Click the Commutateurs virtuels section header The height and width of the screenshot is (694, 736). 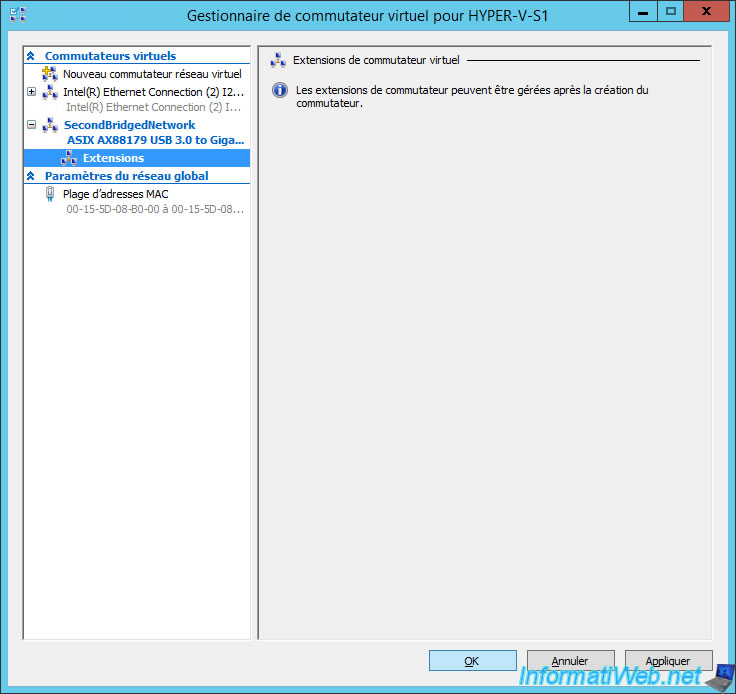110,56
